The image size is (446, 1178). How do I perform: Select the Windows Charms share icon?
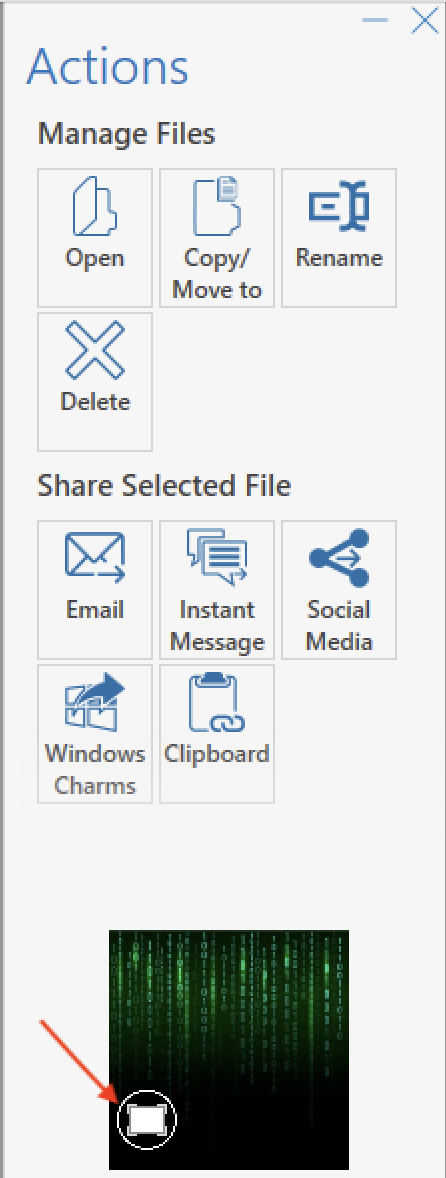click(95, 701)
